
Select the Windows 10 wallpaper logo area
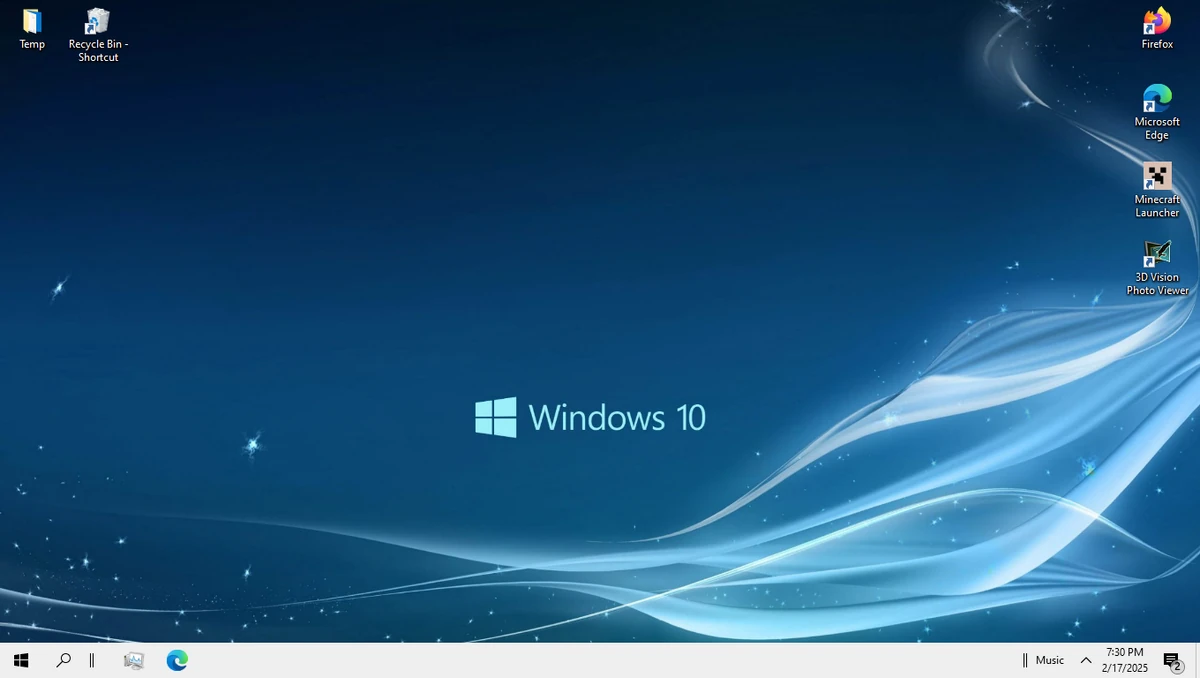tap(590, 414)
